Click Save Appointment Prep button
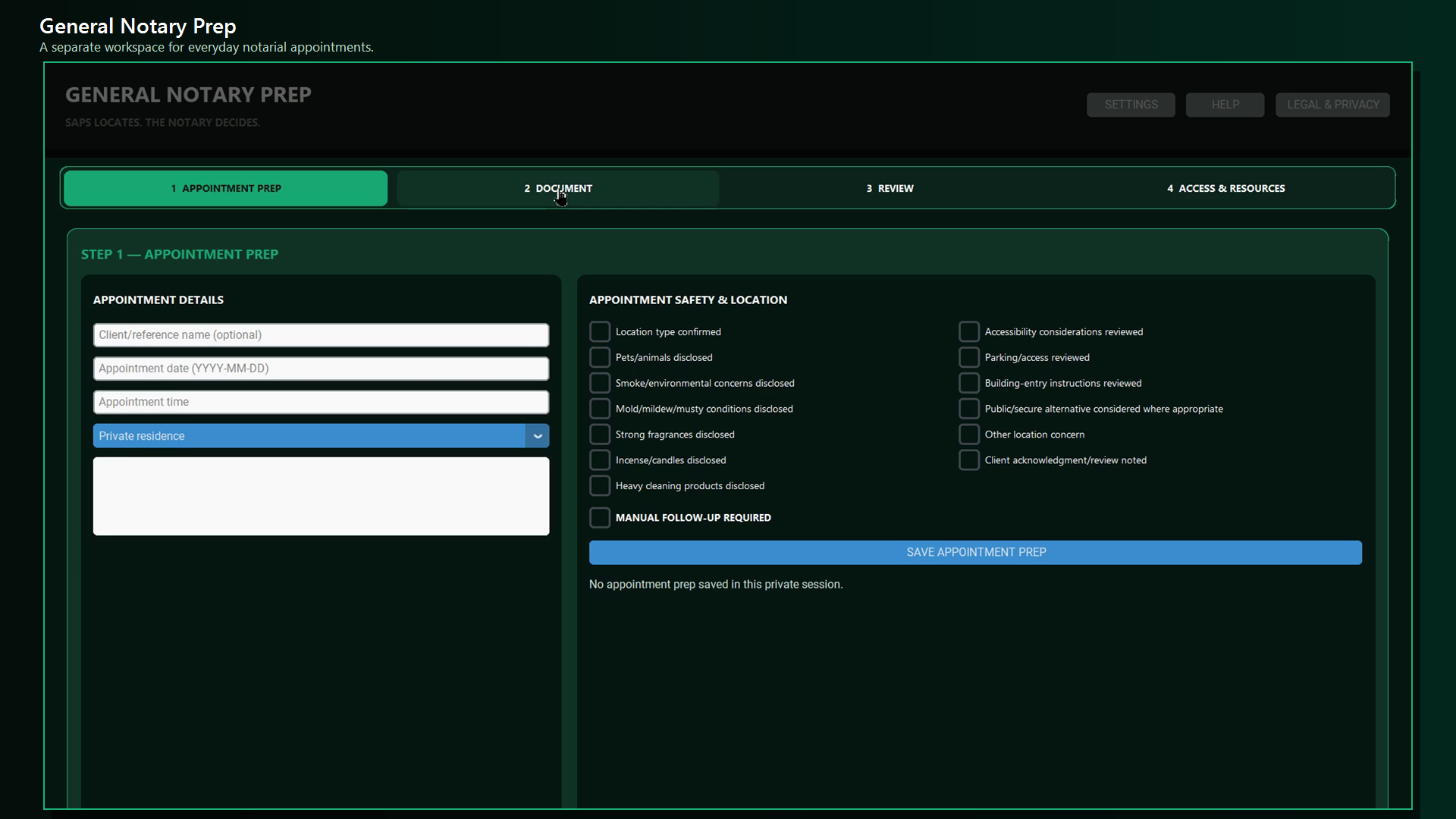Image resolution: width=1456 pixels, height=819 pixels. (x=975, y=552)
